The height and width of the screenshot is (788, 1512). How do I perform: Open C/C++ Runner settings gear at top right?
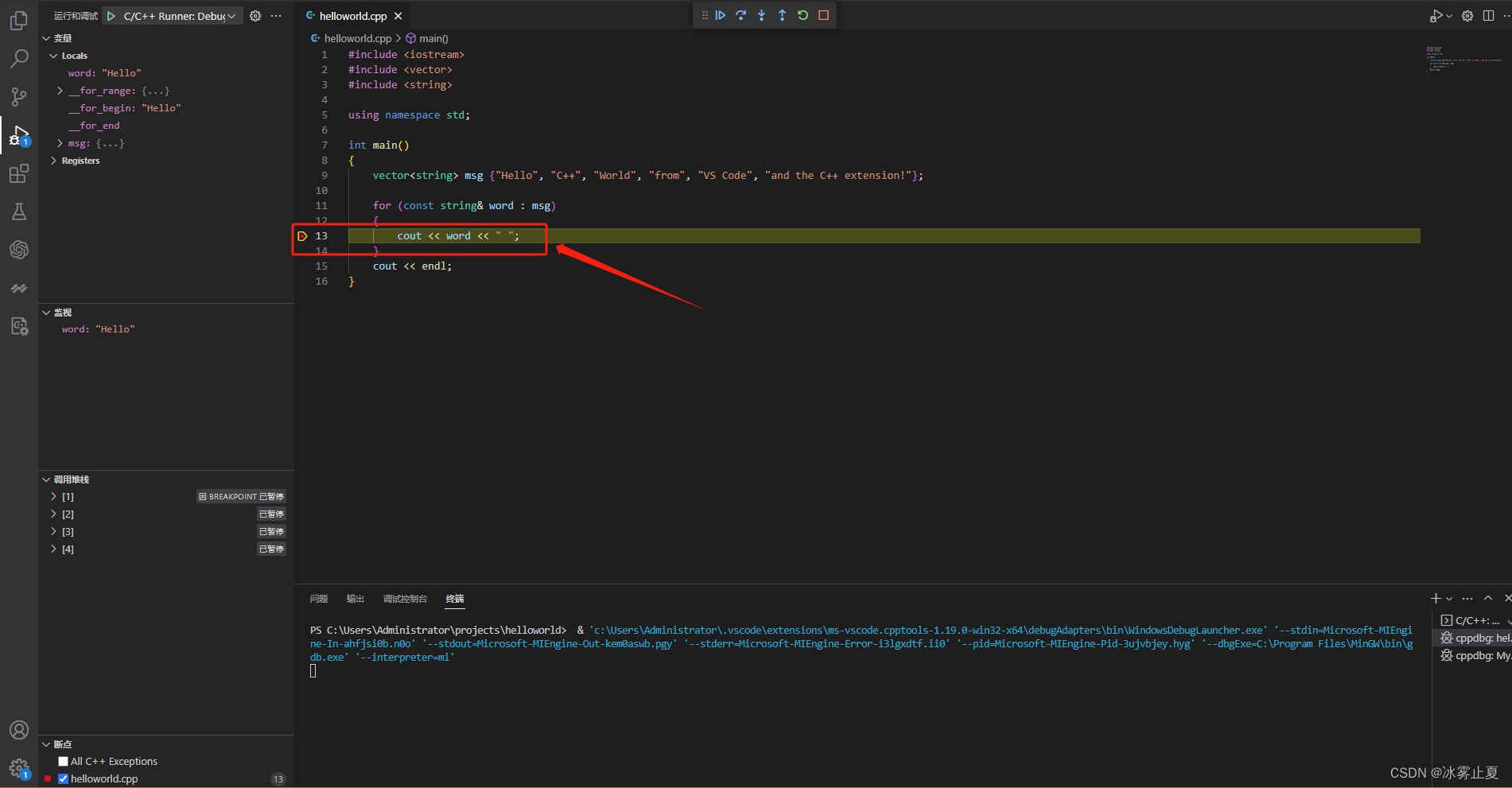tap(1467, 16)
